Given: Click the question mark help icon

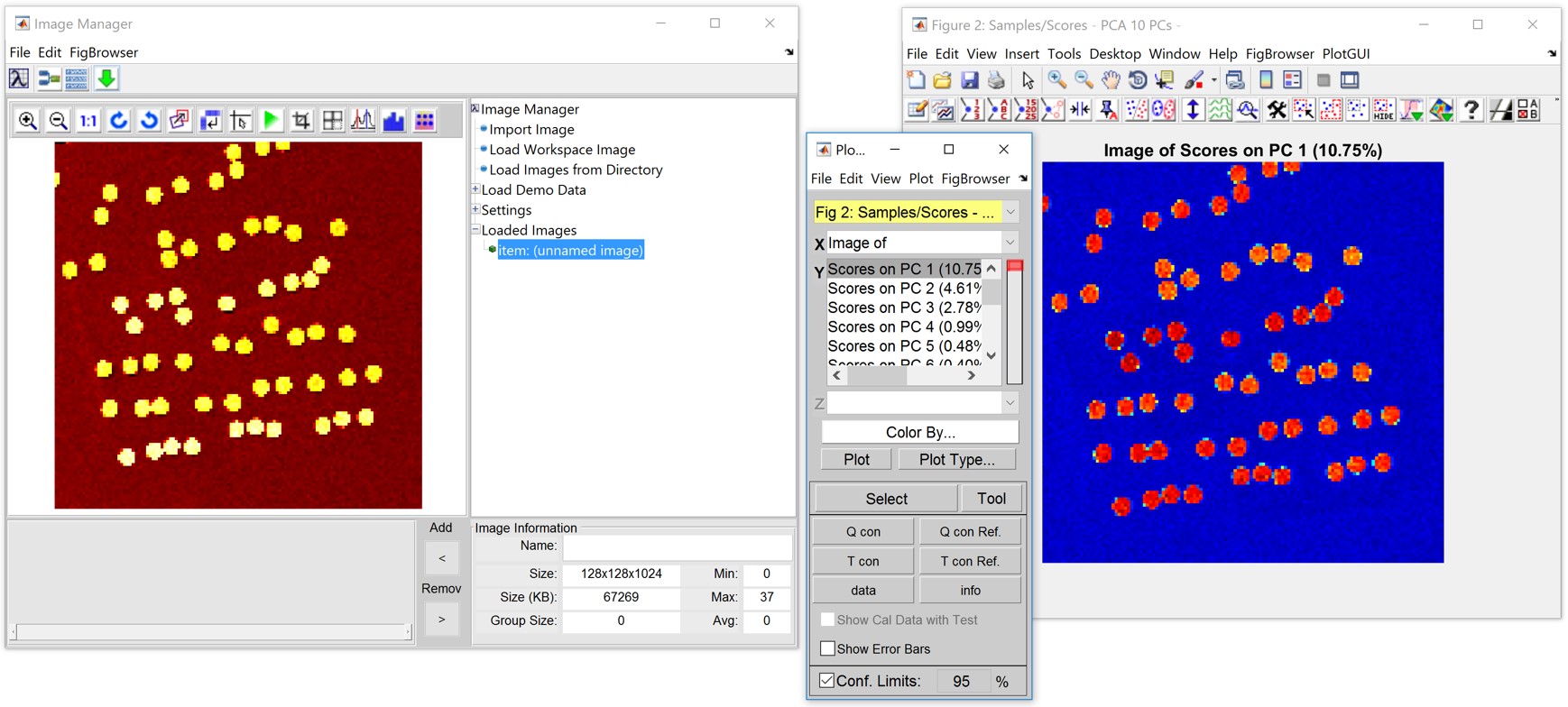Looking at the screenshot, I should tap(1471, 110).
